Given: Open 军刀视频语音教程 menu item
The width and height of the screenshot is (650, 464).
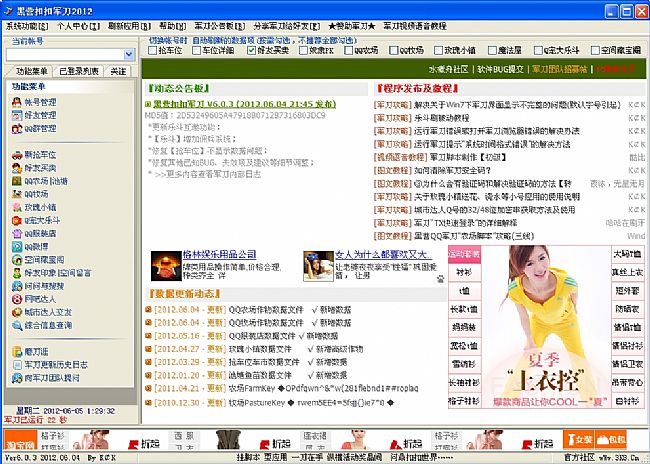Looking at the screenshot, I should point(415,26).
